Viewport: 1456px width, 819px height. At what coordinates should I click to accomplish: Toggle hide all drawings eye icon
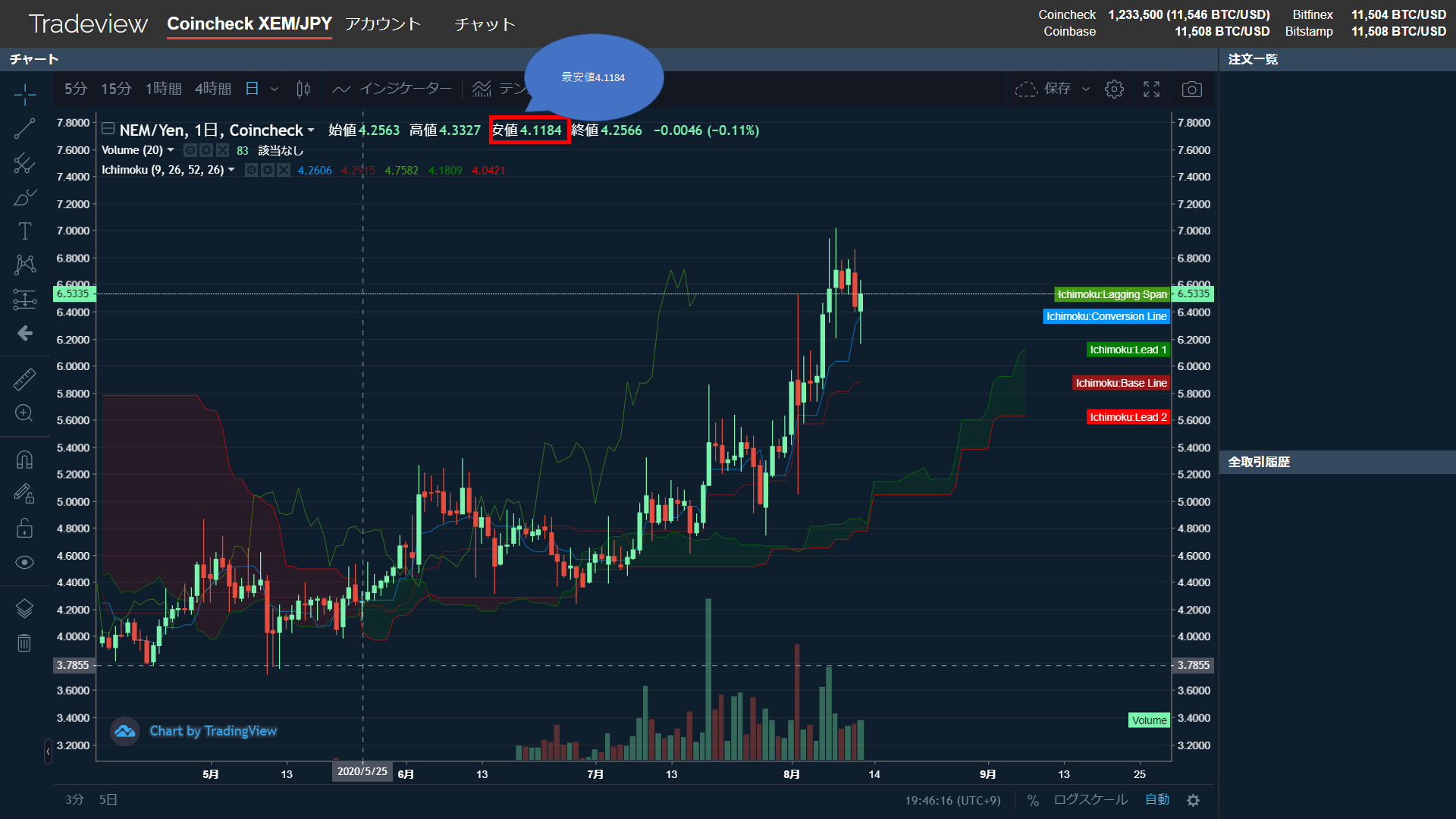pyautogui.click(x=25, y=562)
